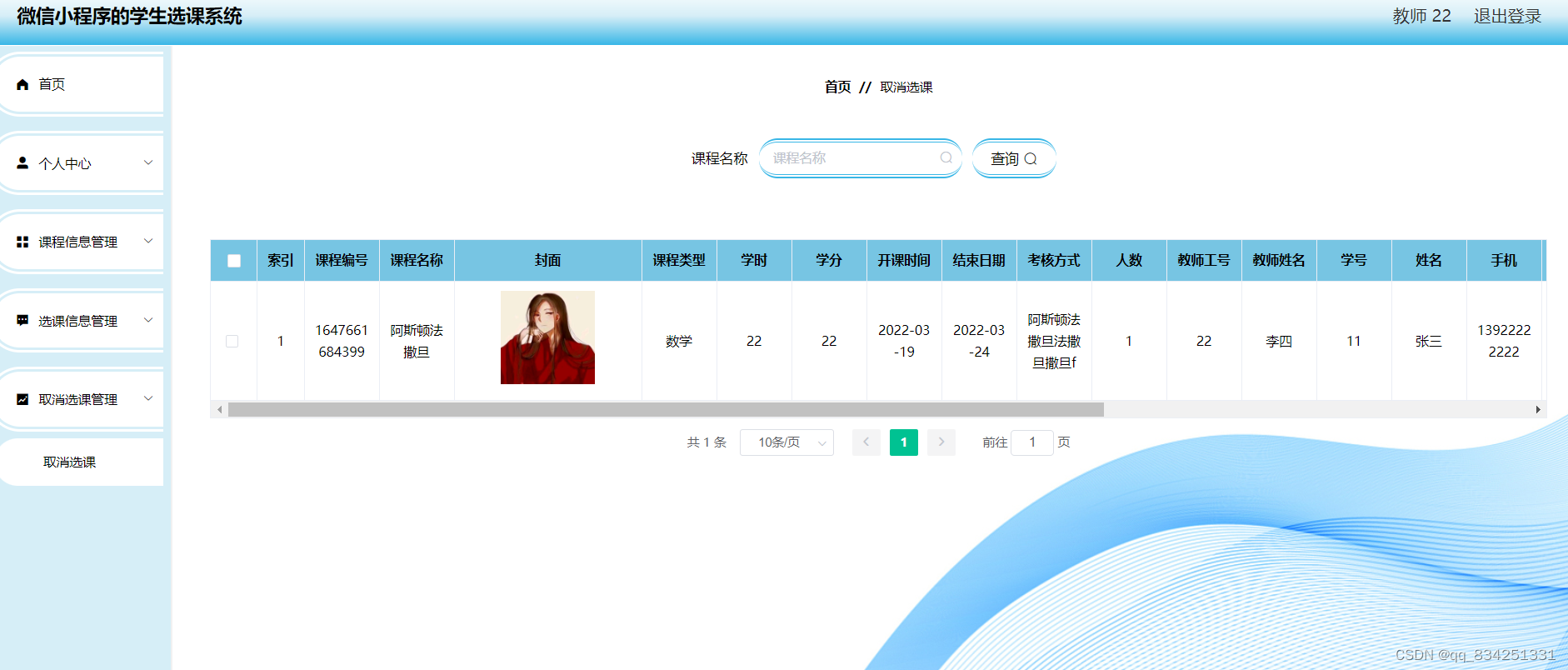The height and width of the screenshot is (670, 1568).
Task: Expand the 课程信息管理 chevron
Action: (148, 241)
